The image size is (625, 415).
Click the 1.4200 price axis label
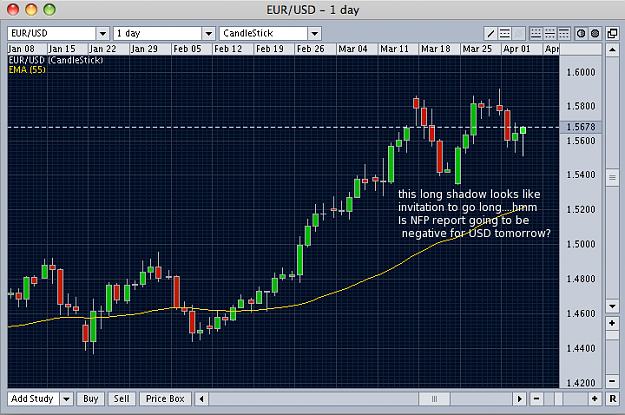coord(581,383)
